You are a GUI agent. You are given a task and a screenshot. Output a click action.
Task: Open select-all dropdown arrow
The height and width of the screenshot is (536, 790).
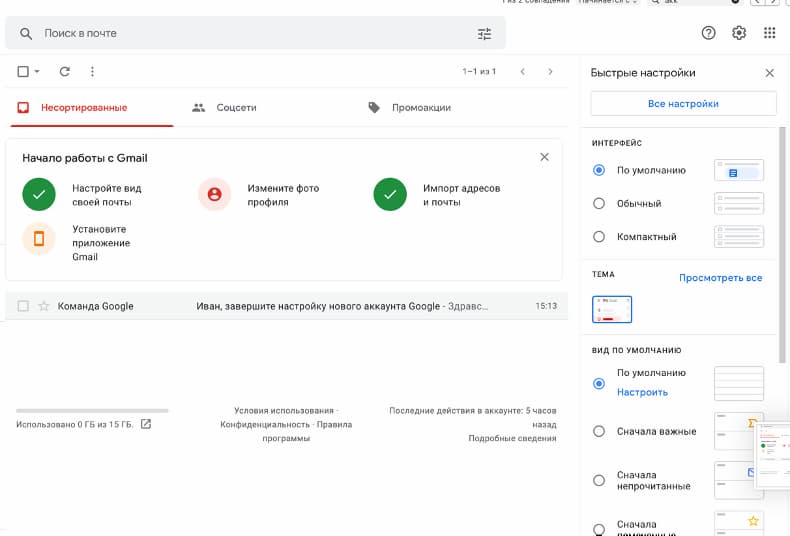pyautogui.click(x=37, y=72)
